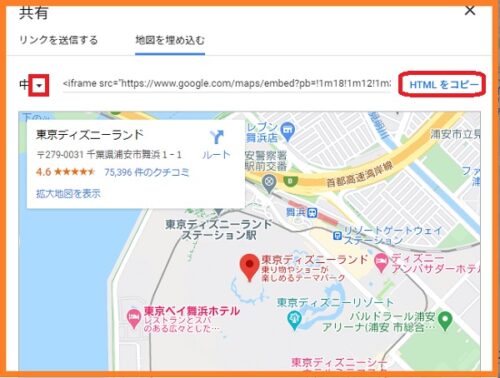Click the Resort Gateway Station blue icon

pyautogui.click(x=337, y=236)
